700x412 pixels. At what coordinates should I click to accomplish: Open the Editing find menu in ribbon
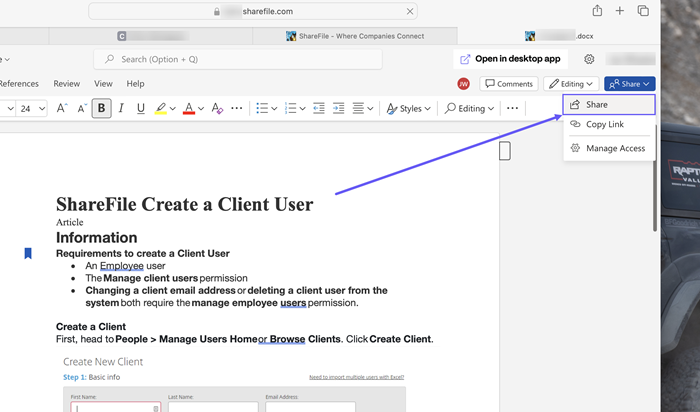pyautogui.click(x=470, y=108)
